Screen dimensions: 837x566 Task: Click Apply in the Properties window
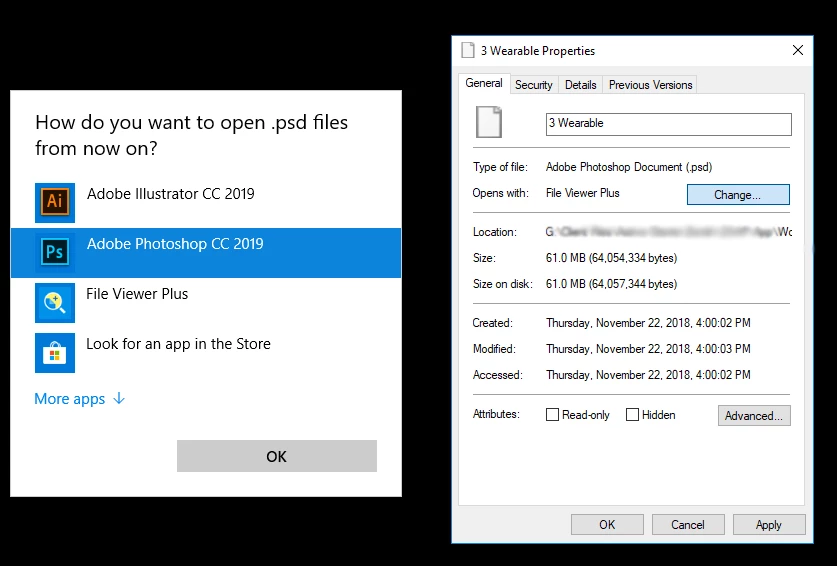(x=769, y=525)
